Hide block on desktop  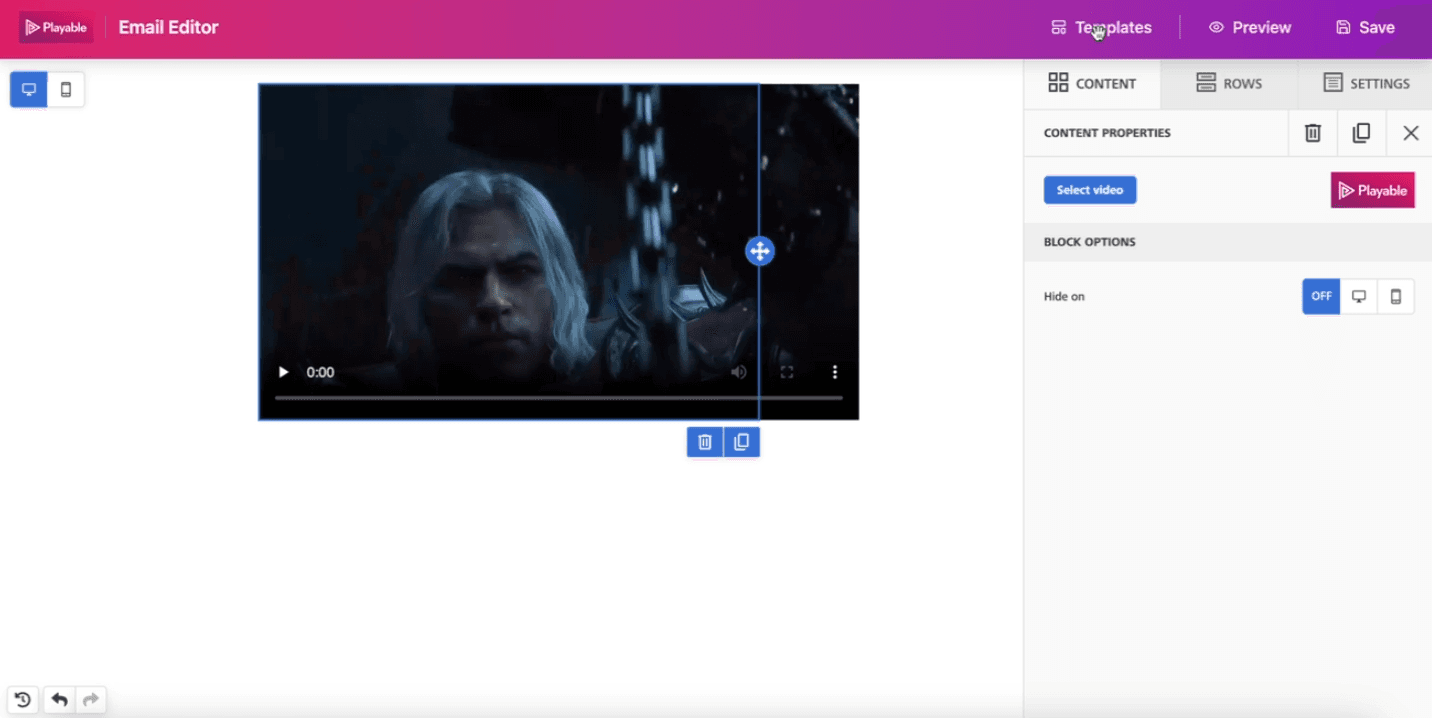[x=1359, y=296]
